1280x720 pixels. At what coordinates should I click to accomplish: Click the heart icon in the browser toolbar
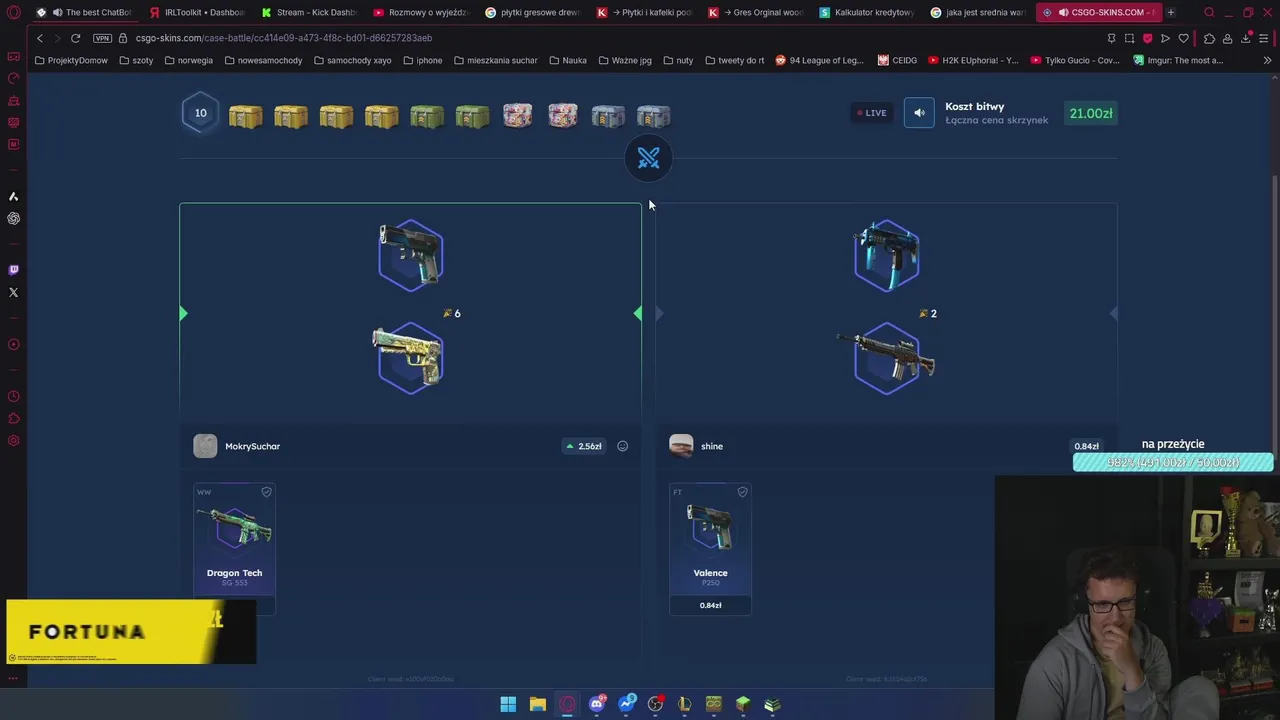(1184, 38)
